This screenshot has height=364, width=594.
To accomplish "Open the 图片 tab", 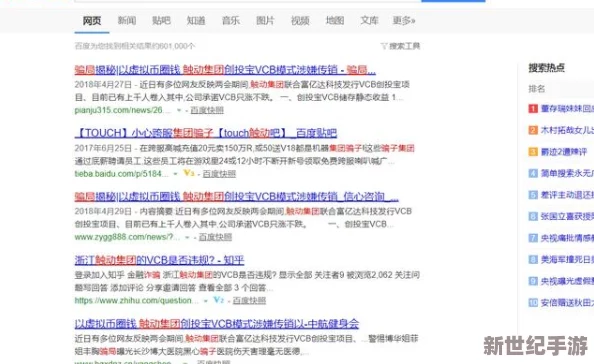I will tap(265, 20).
